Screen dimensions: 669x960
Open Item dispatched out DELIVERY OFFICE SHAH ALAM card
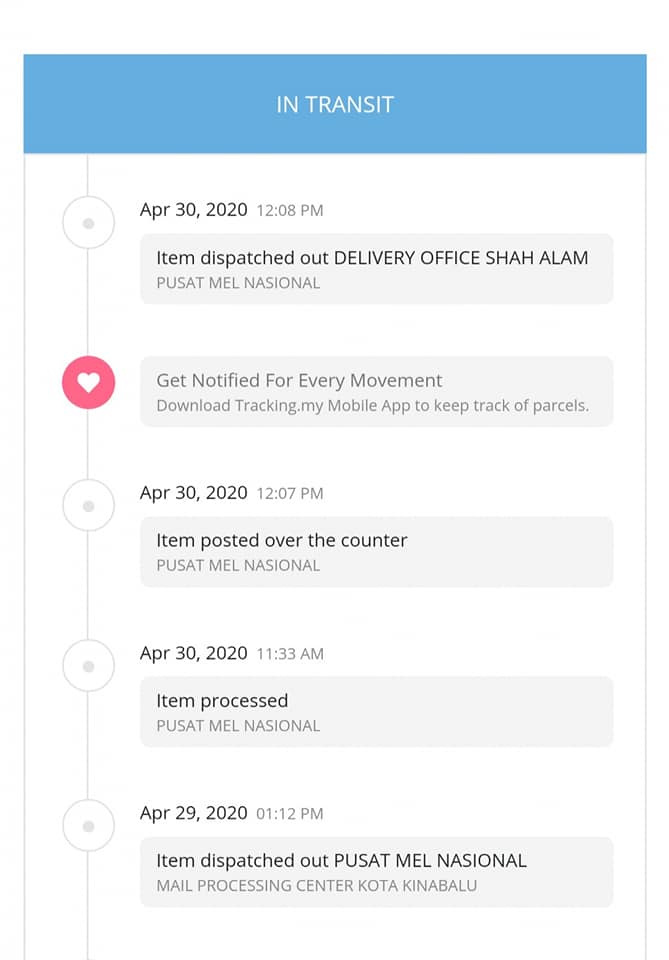(376, 269)
